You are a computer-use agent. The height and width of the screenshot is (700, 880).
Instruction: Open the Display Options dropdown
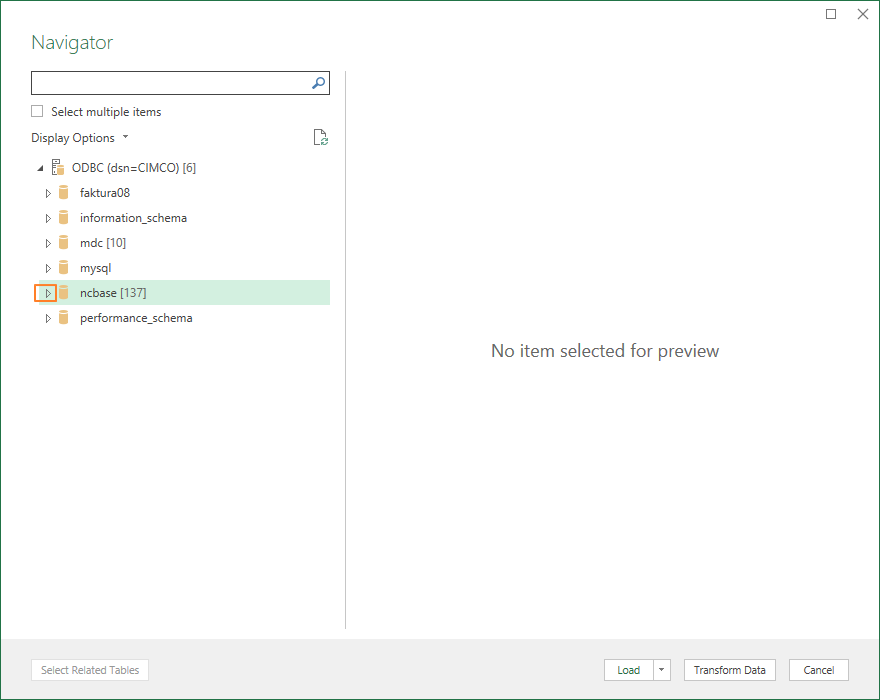coord(80,138)
